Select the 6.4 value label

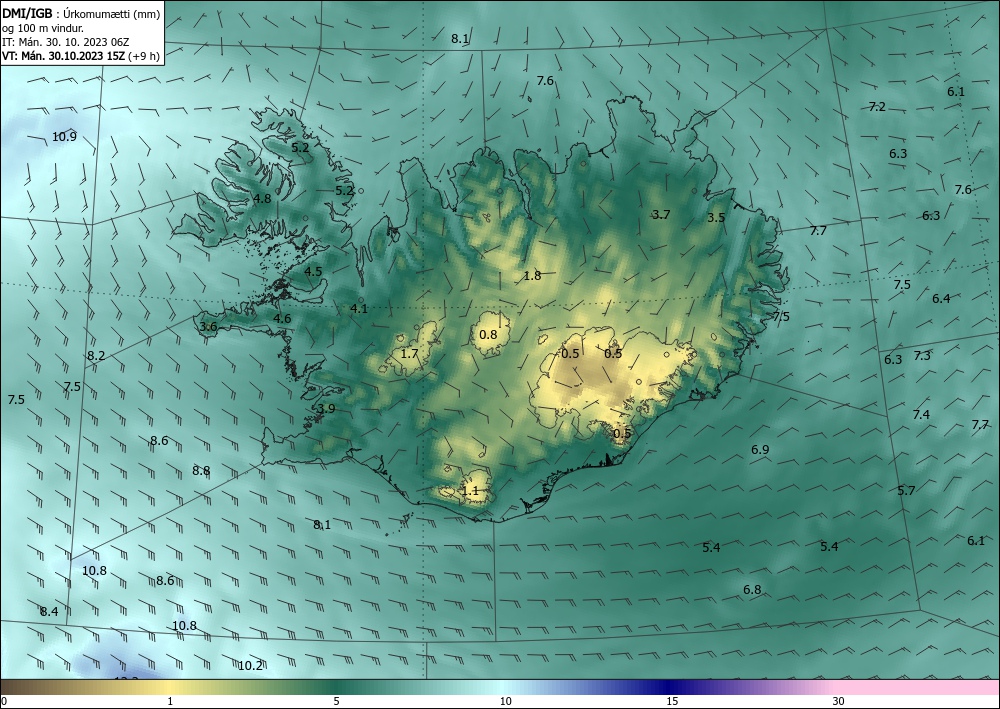pos(941,298)
